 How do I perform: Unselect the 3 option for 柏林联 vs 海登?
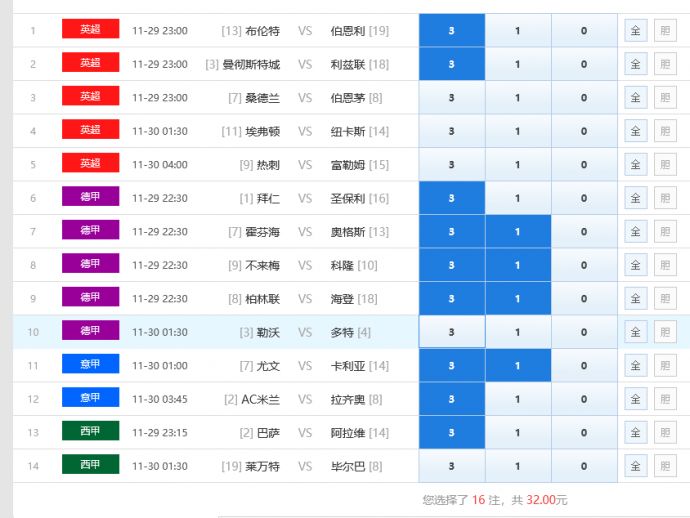[x=452, y=299]
